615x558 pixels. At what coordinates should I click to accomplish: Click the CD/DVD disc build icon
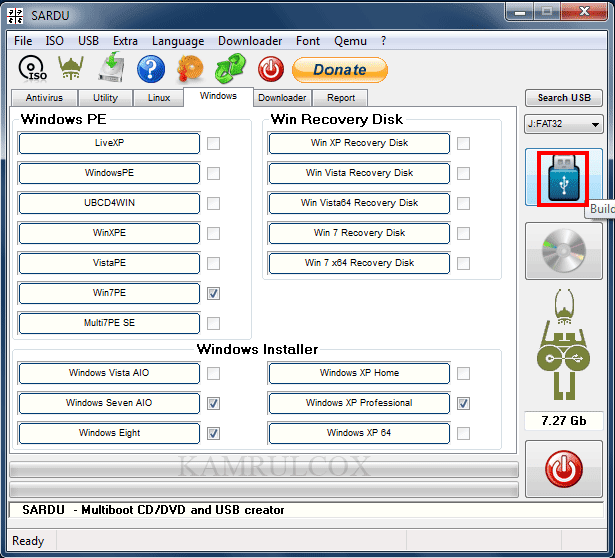(x=564, y=251)
